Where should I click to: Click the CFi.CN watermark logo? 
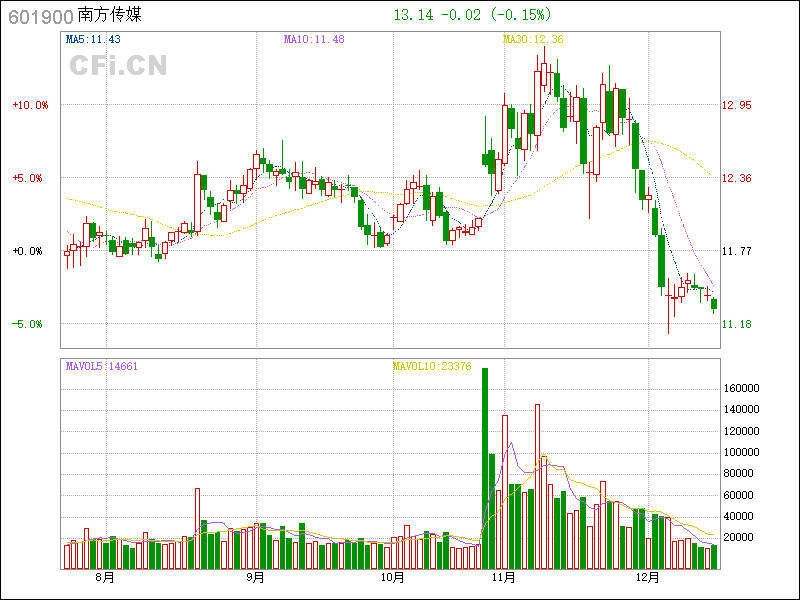117,65
